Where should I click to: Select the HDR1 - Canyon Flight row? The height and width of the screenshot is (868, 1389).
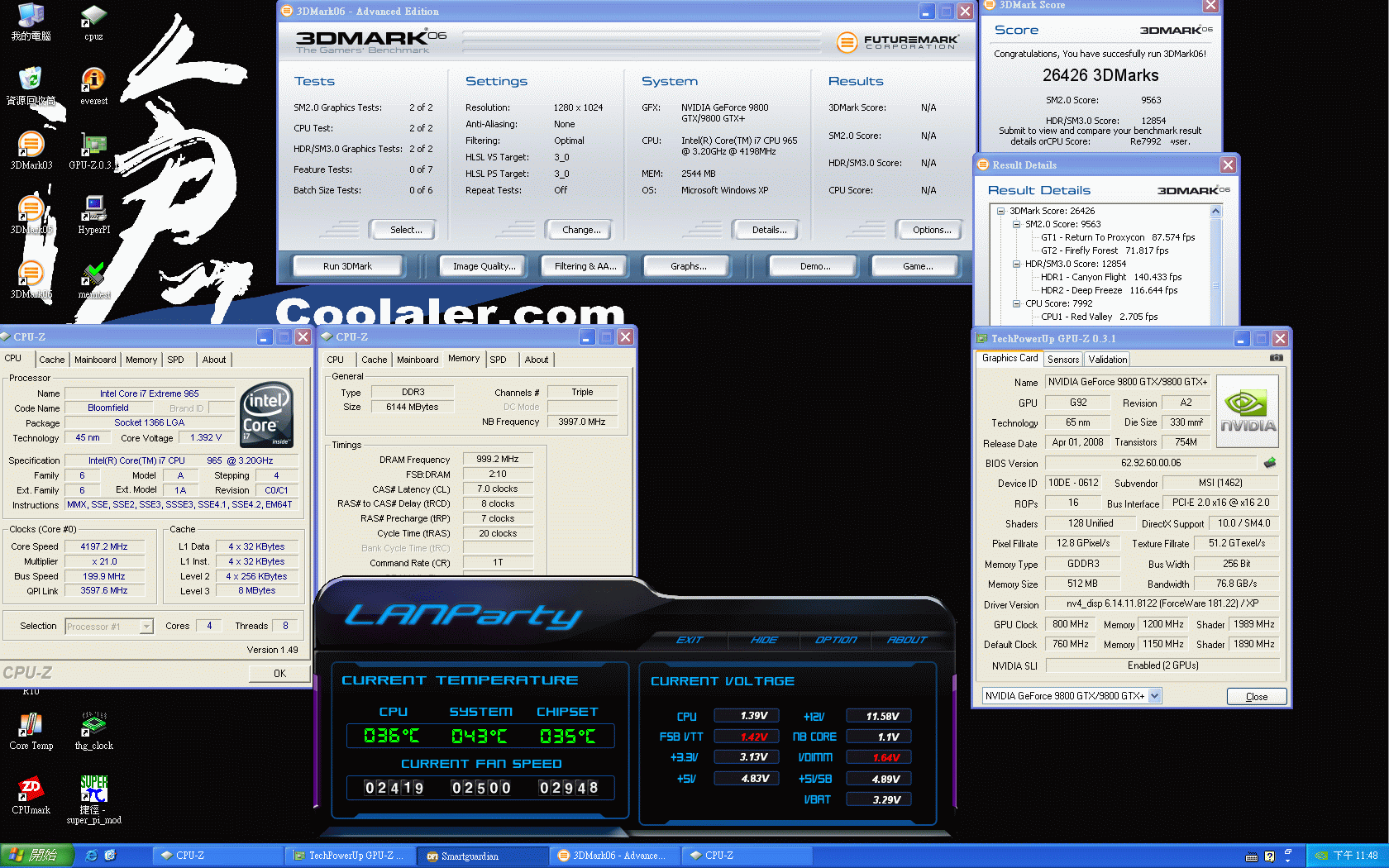(x=1111, y=277)
